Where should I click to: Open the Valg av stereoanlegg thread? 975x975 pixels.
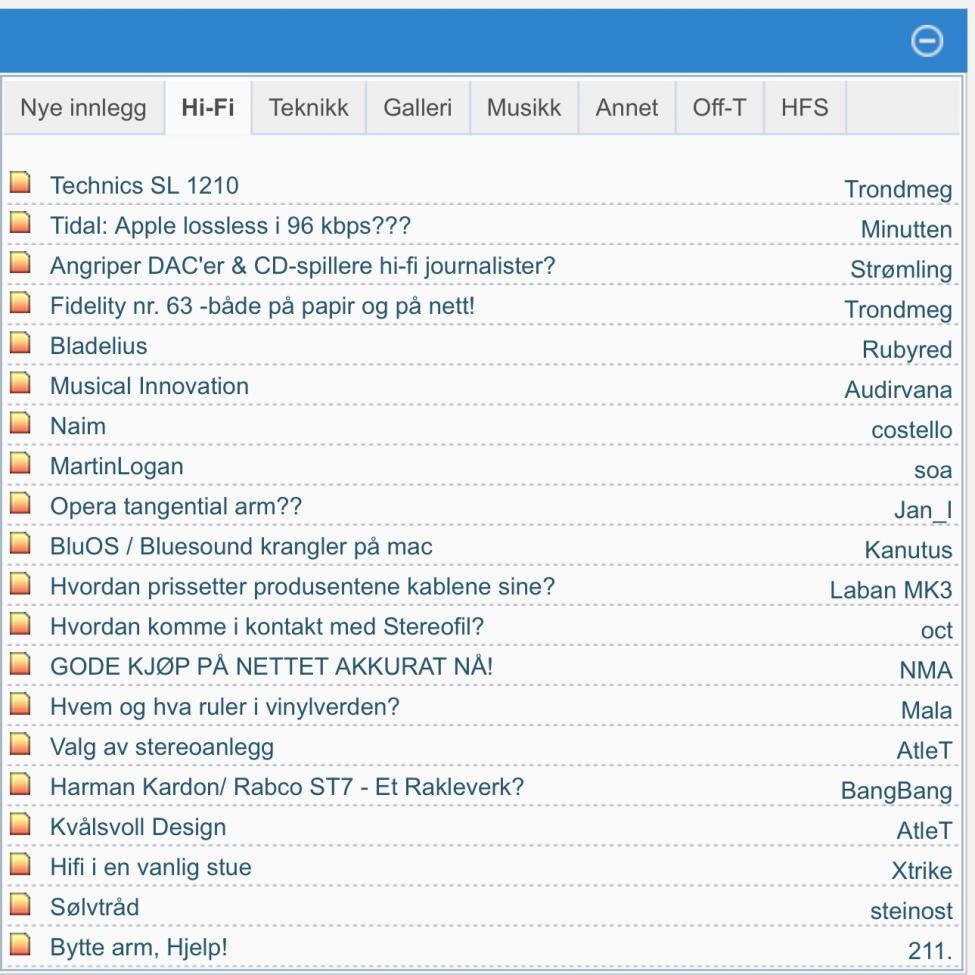tap(162, 747)
